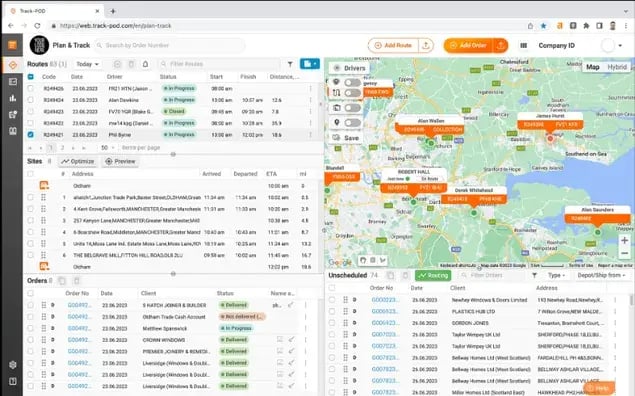Click drag handle of site row 1
Screen dimensions: 635x396
pyautogui.click(x=43, y=197)
